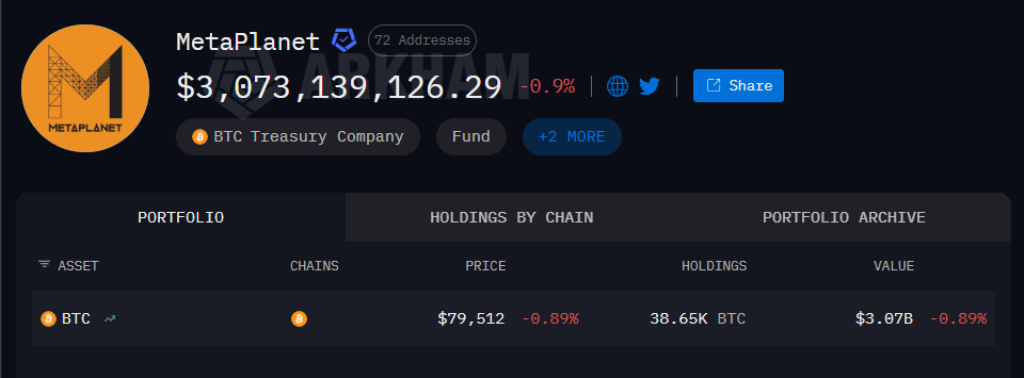Viewport: 1024px width, 378px height.
Task: Switch to the PORTFOLIO ARCHIVE tab
Action: coord(844,217)
